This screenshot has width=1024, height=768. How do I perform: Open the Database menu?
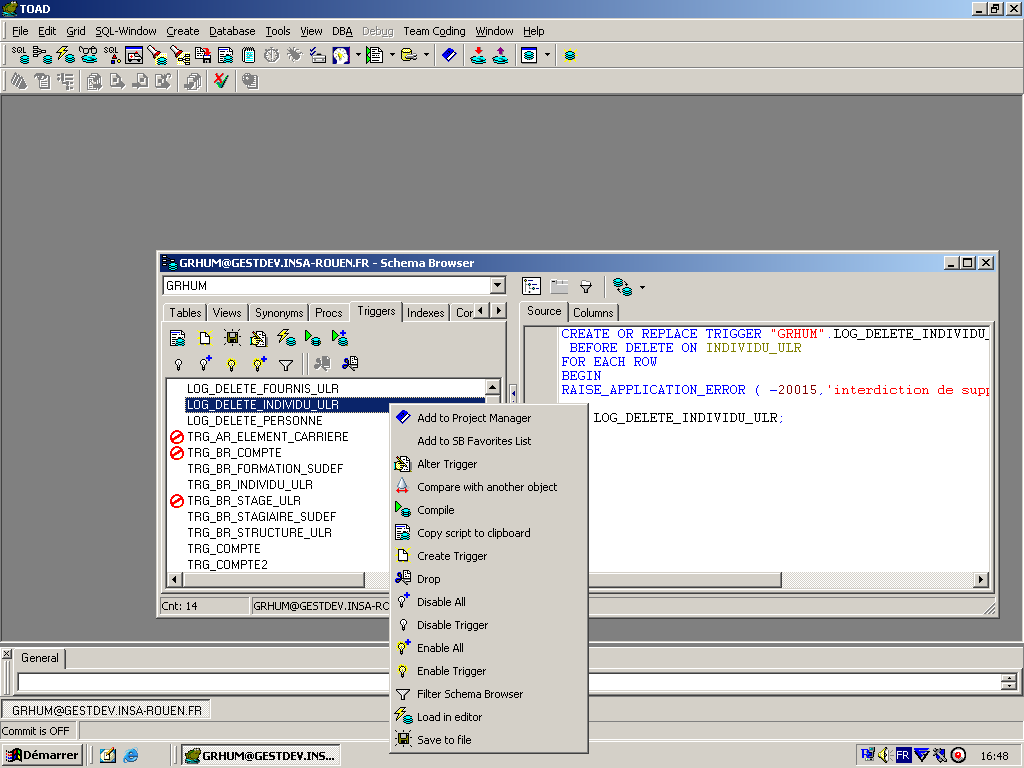pos(232,31)
